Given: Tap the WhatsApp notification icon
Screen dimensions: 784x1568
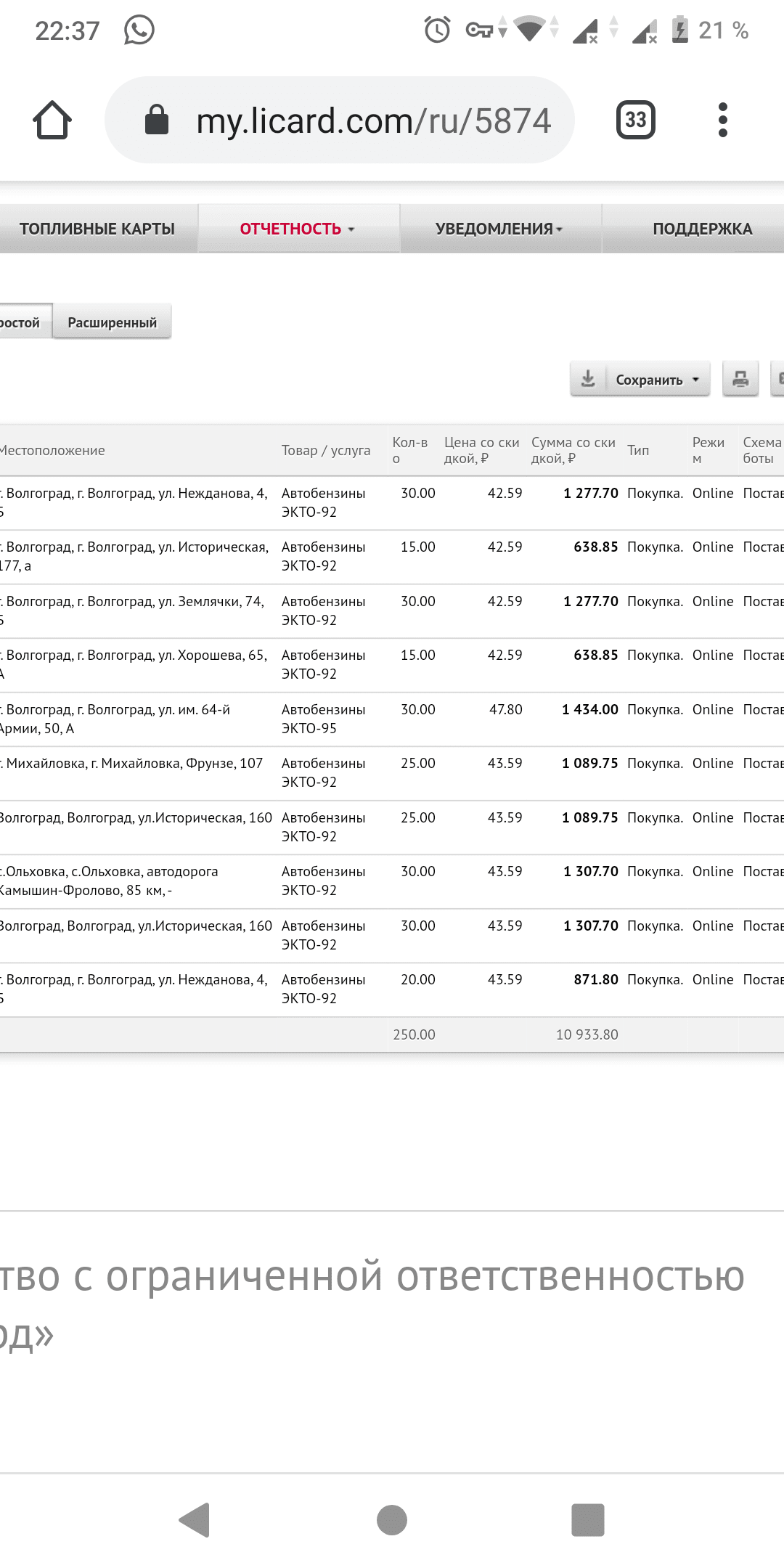Looking at the screenshot, I should click(x=139, y=30).
